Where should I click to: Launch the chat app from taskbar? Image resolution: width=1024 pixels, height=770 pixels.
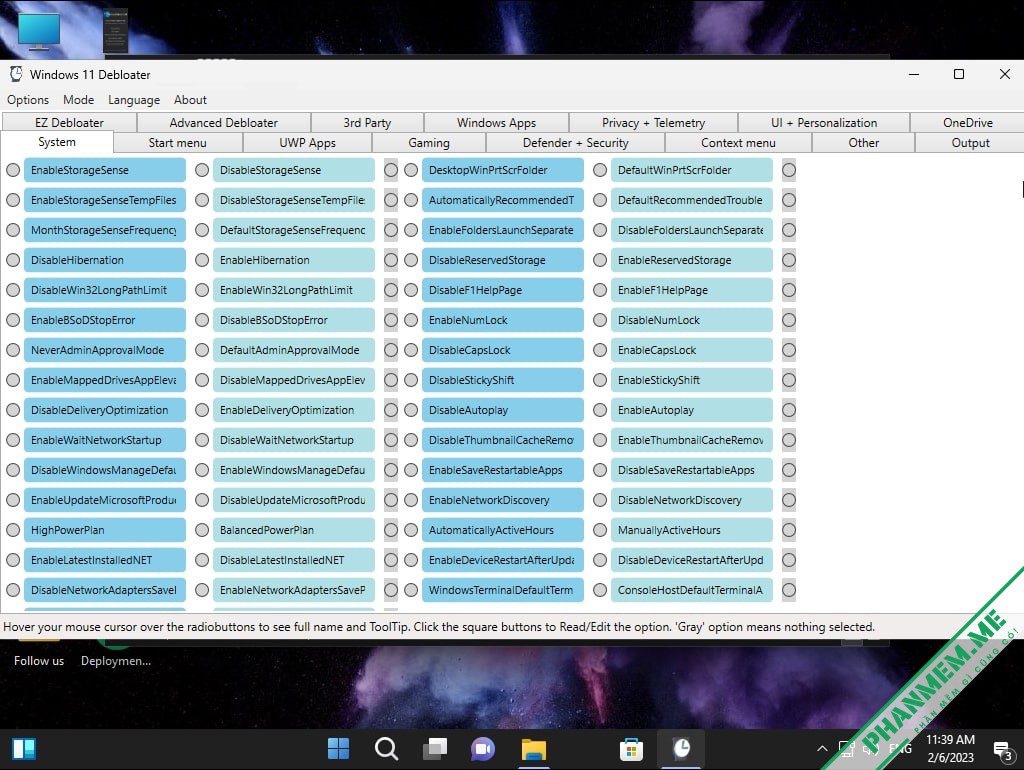click(x=483, y=748)
